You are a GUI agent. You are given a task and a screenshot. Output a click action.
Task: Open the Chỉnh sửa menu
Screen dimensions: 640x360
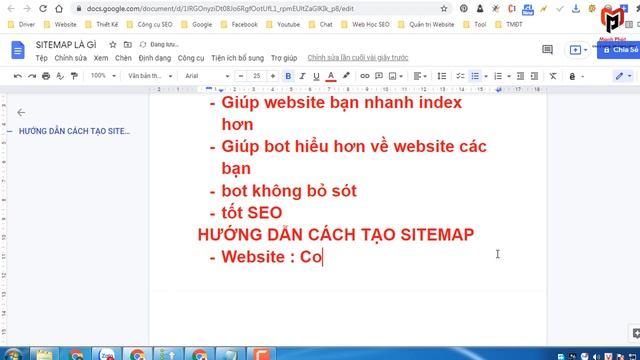tap(71, 58)
